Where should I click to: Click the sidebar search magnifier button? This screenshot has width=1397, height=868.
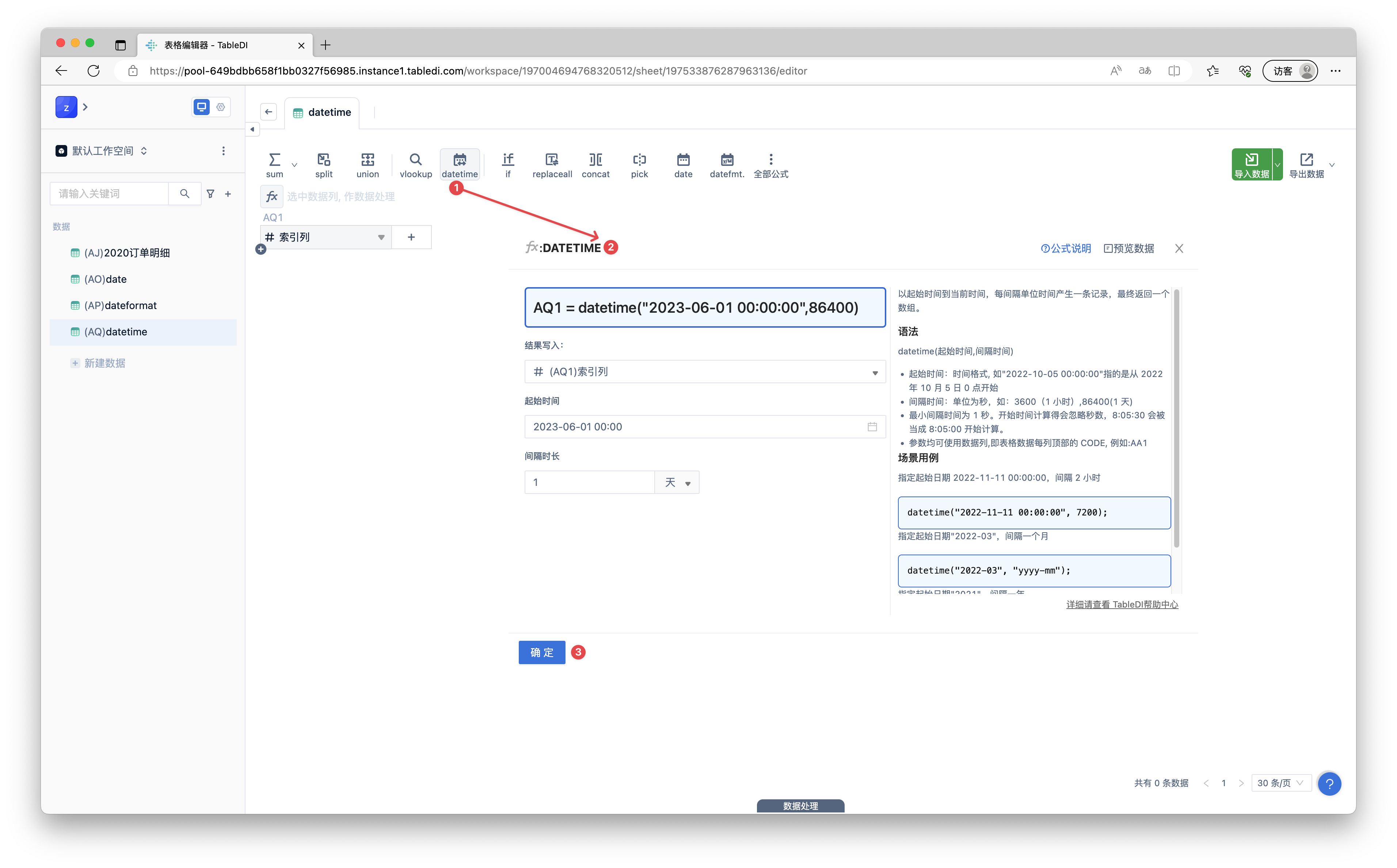185,194
